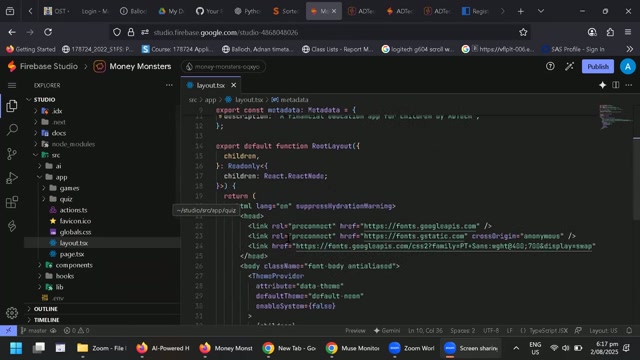Reload the browser page
The image size is (640, 360).
pyautogui.click(x=48, y=32)
